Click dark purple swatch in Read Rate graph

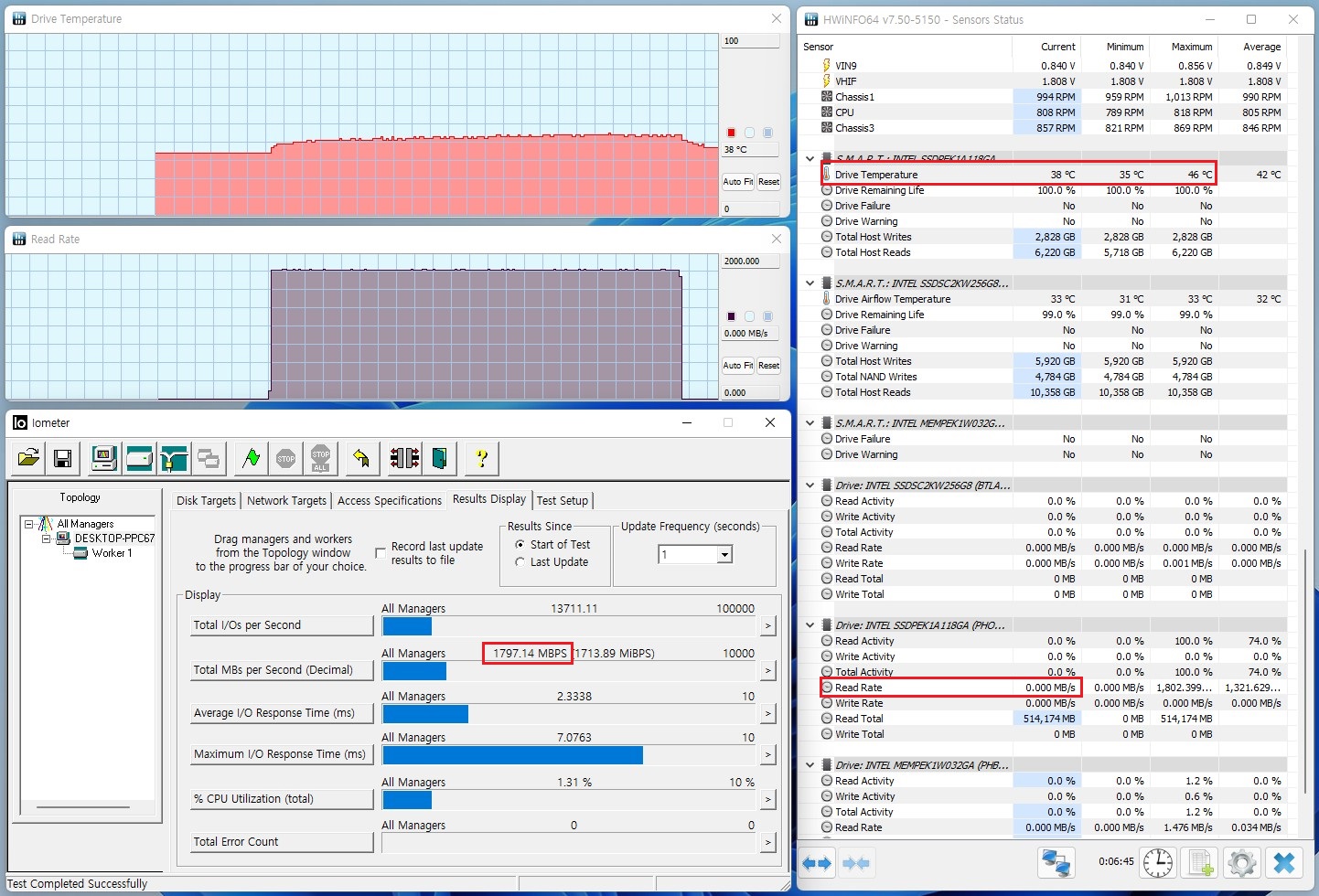click(731, 316)
